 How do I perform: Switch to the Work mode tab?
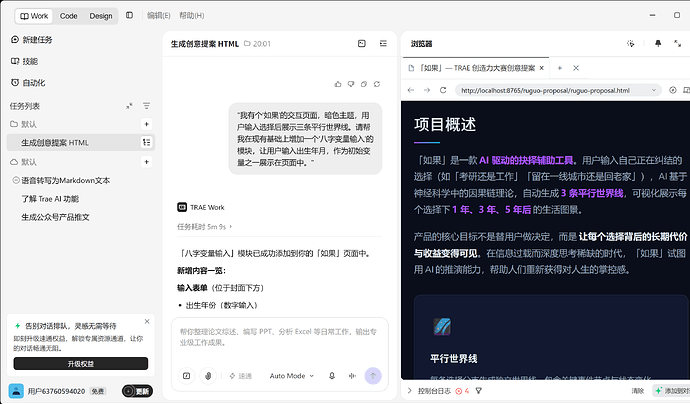[34, 16]
